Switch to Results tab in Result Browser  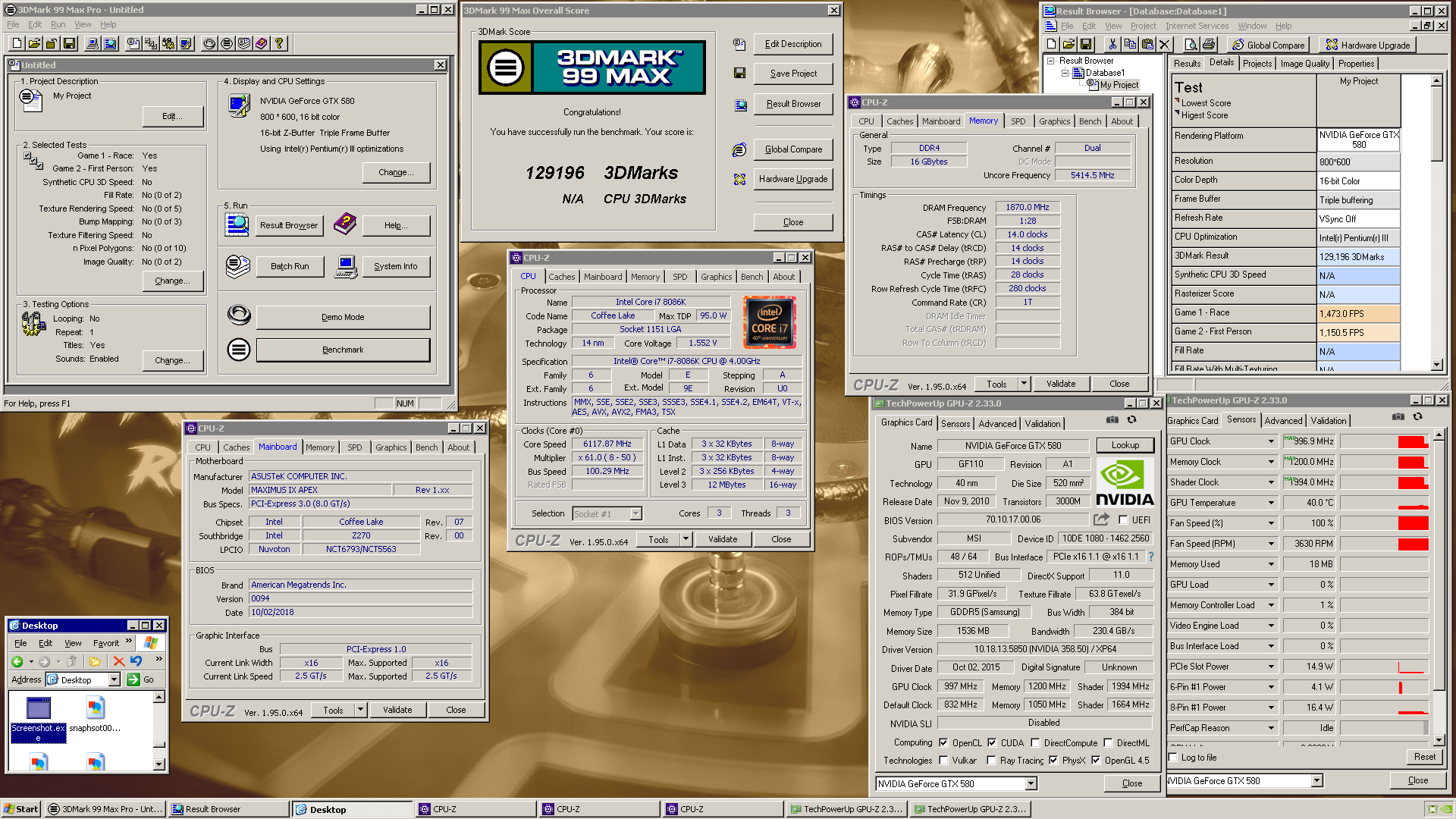[1188, 64]
